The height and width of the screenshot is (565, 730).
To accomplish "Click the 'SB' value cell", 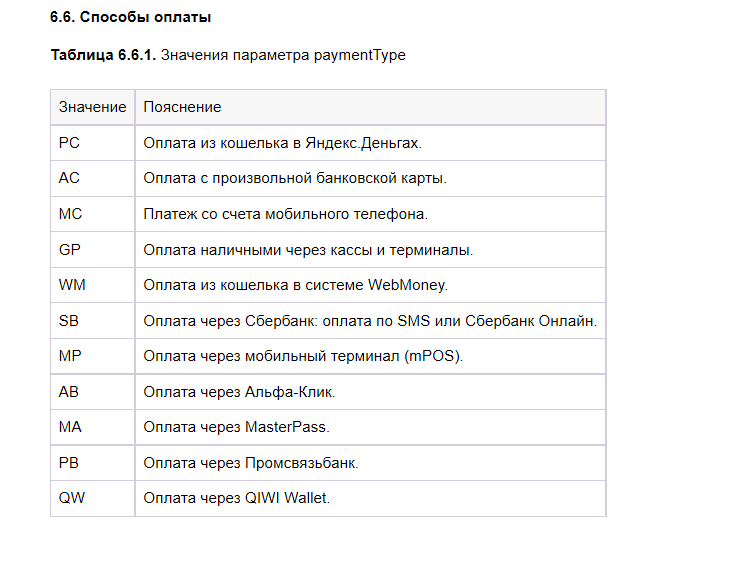I will 69,320.
